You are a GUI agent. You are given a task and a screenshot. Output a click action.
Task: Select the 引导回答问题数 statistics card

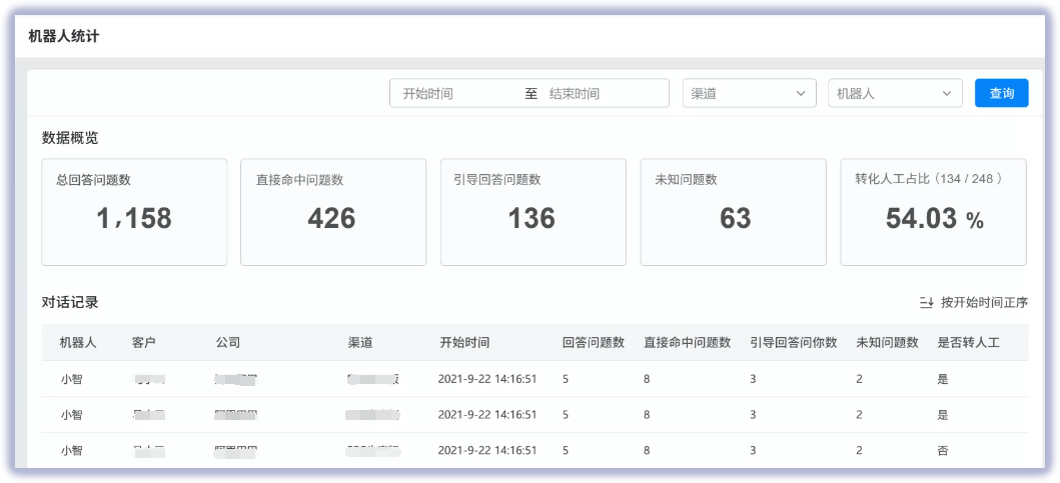533,212
